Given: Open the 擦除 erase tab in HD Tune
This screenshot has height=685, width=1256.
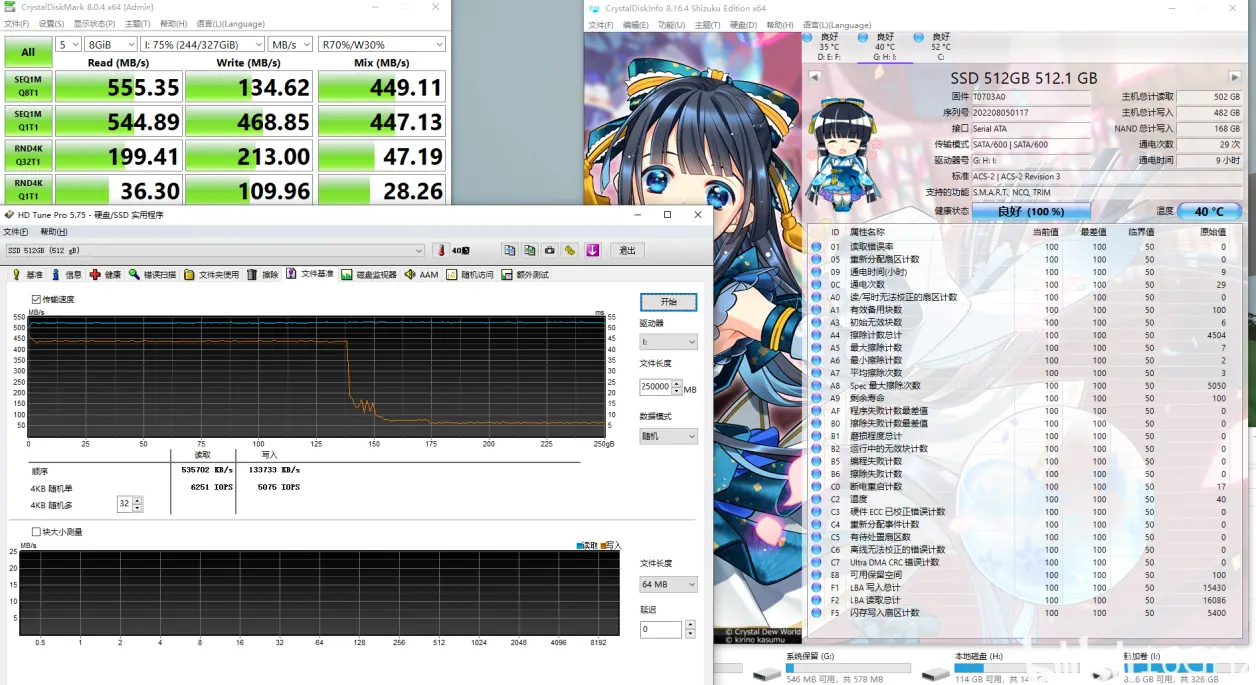Looking at the screenshot, I should click(263, 275).
